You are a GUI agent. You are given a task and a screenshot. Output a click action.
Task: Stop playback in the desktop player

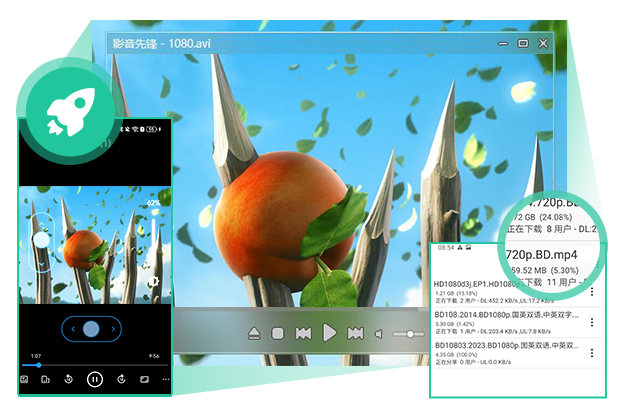(x=278, y=334)
